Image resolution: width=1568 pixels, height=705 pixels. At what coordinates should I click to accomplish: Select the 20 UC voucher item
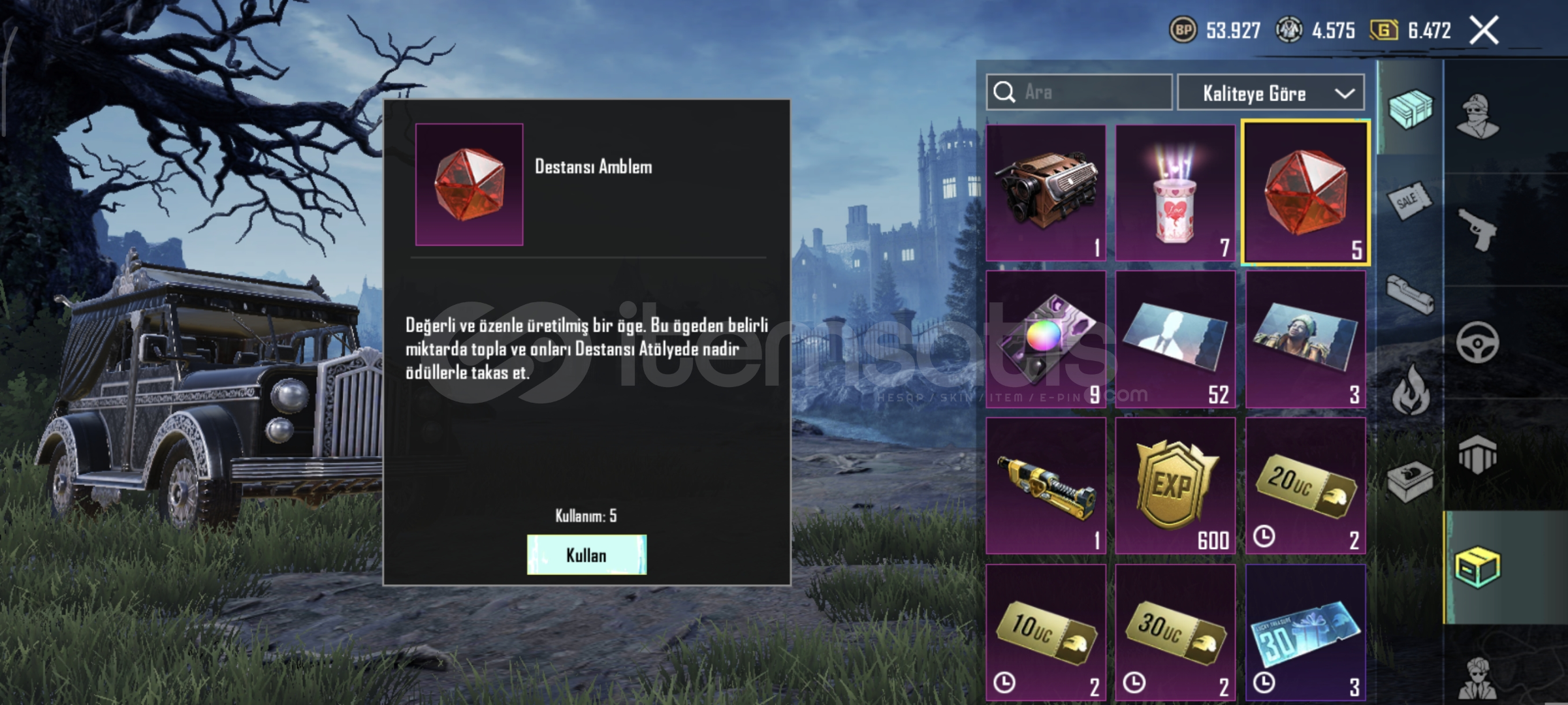point(1305,486)
